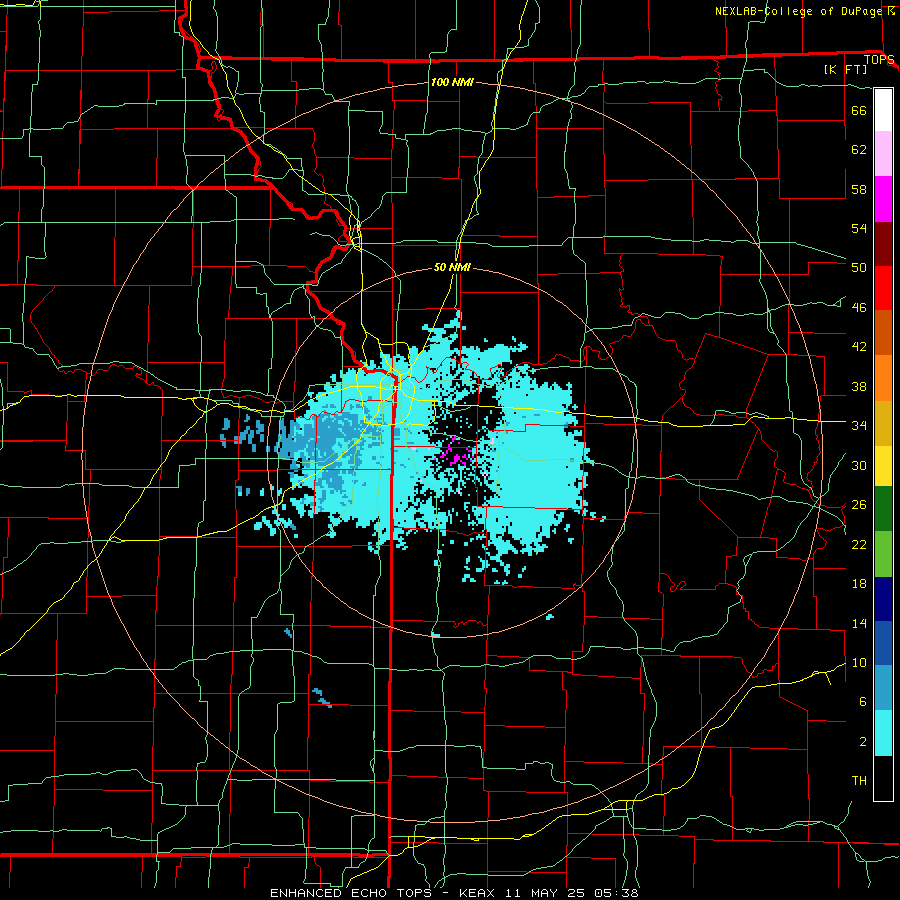
Task: Click the '05:38' timestamp in the caption
Action: coord(615,893)
